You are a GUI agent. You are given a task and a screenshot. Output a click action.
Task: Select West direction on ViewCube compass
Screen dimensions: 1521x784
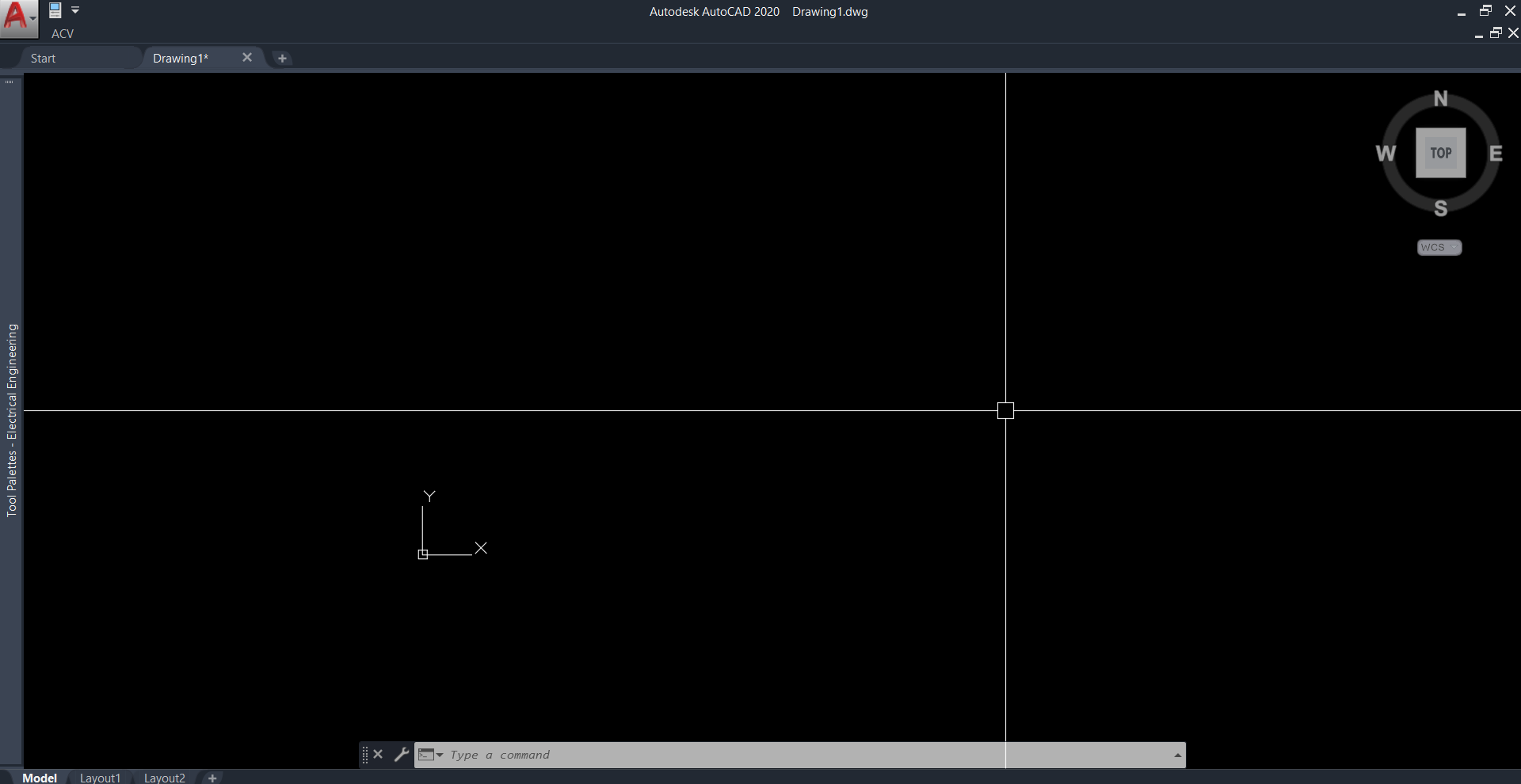click(x=1386, y=154)
